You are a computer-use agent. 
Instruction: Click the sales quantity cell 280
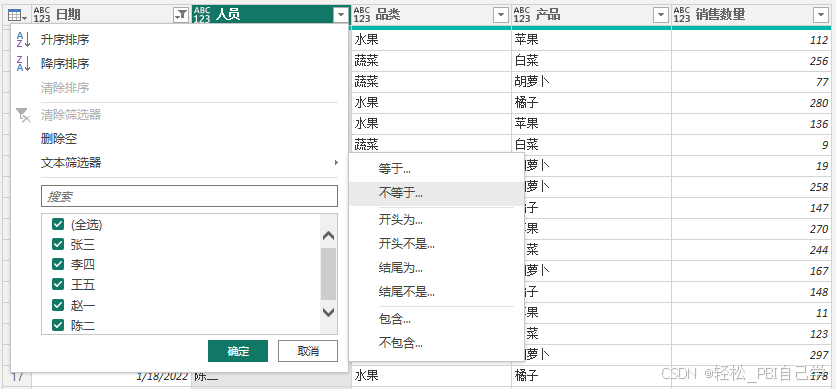[x=751, y=103]
